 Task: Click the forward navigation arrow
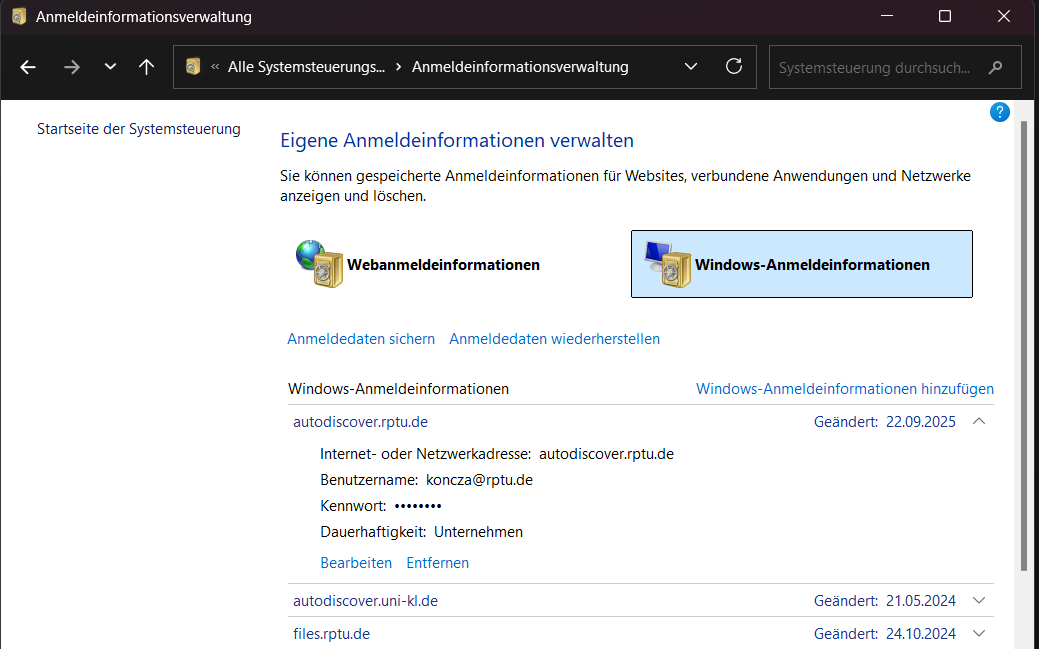(71, 67)
